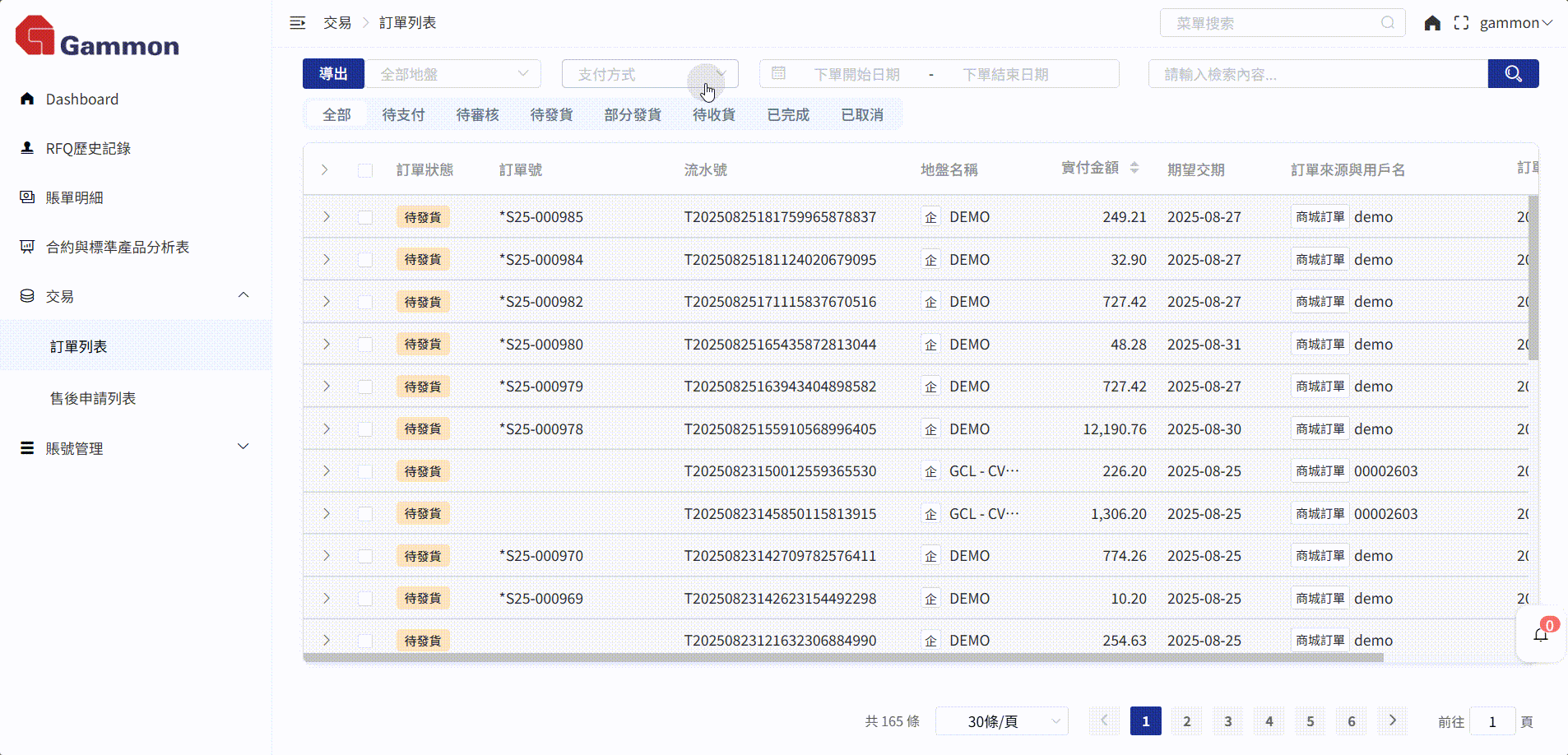Check the select-all checkbox in table header
Image resolution: width=1568 pixels, height=755 pixels.
pos(365,170)
